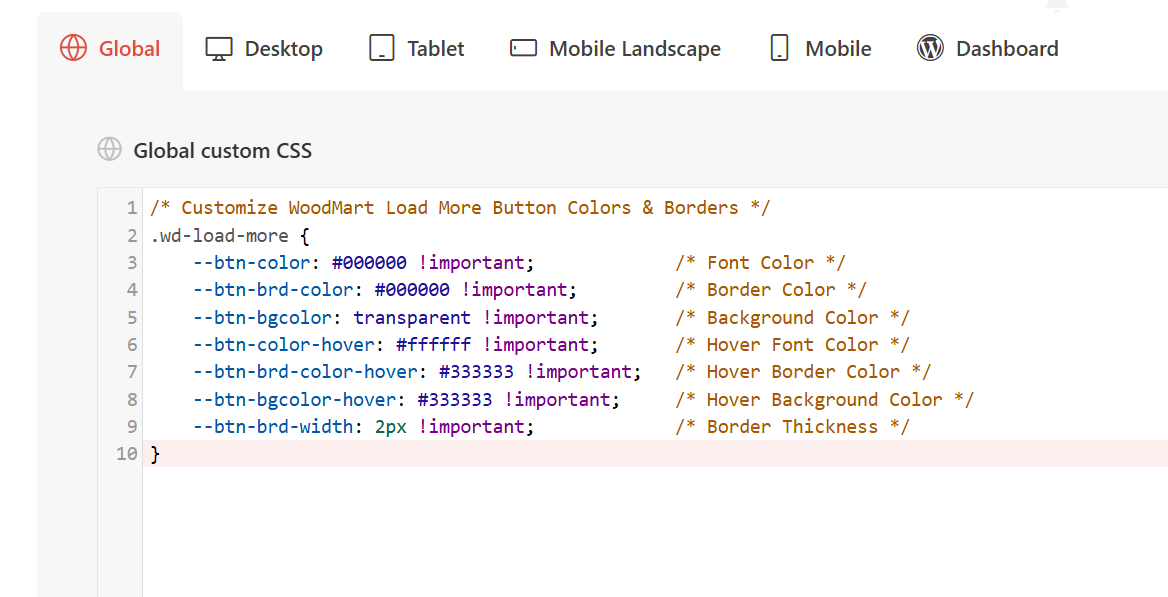Place cursor in the comment on line 1

tap(460, 208)
